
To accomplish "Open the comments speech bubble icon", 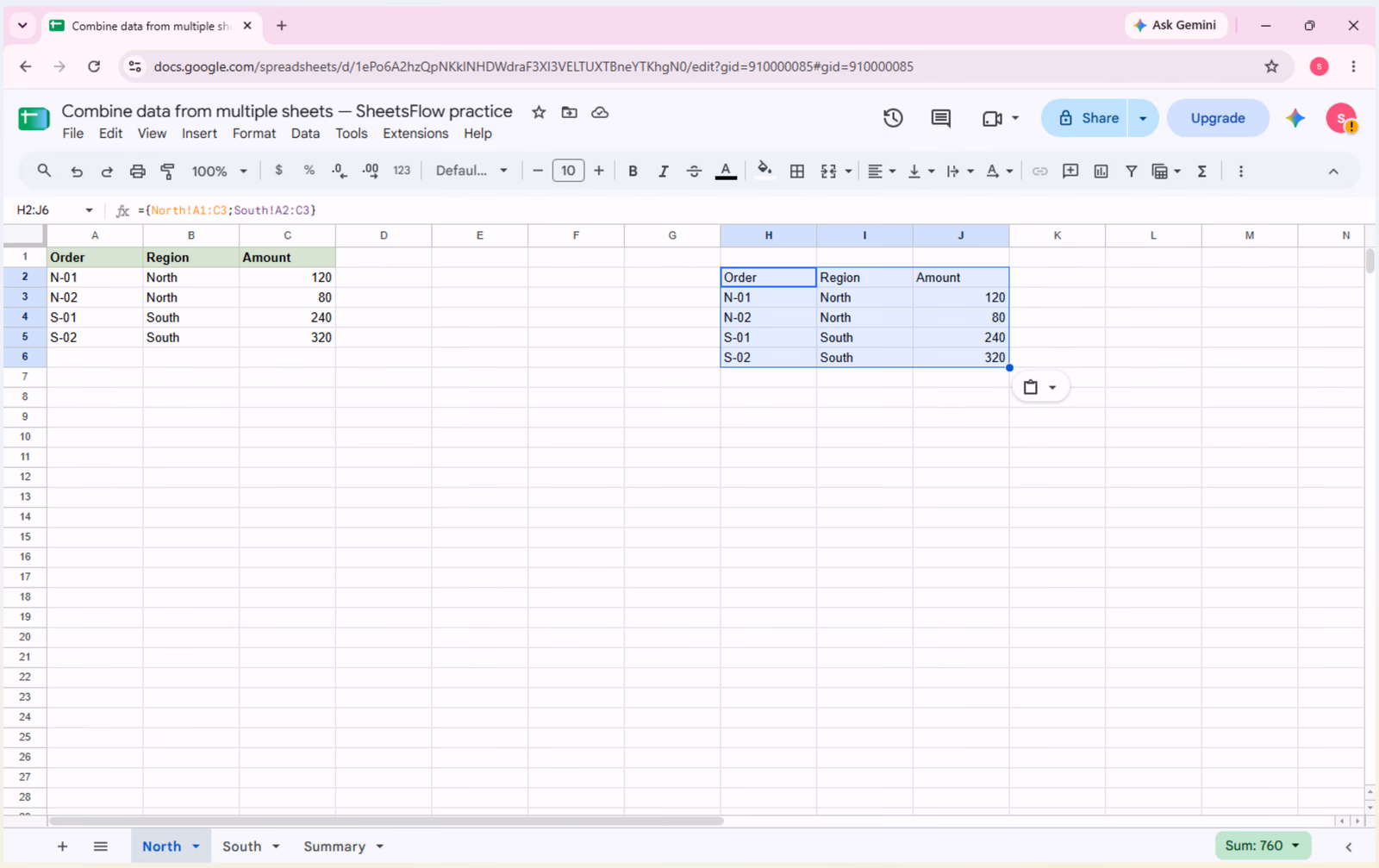I will pos(941,118).
